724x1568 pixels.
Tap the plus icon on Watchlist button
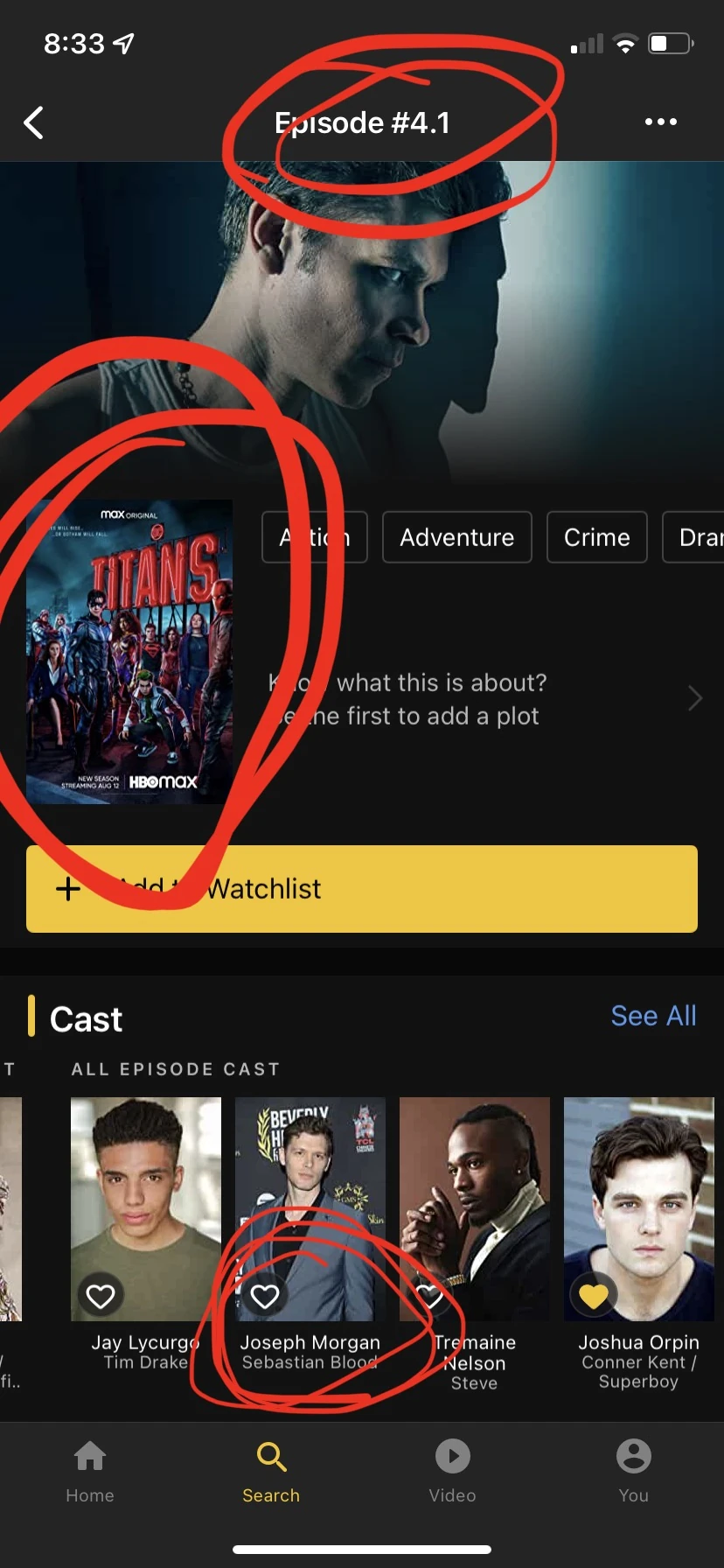pyautogui.click(x=67, y=889)
